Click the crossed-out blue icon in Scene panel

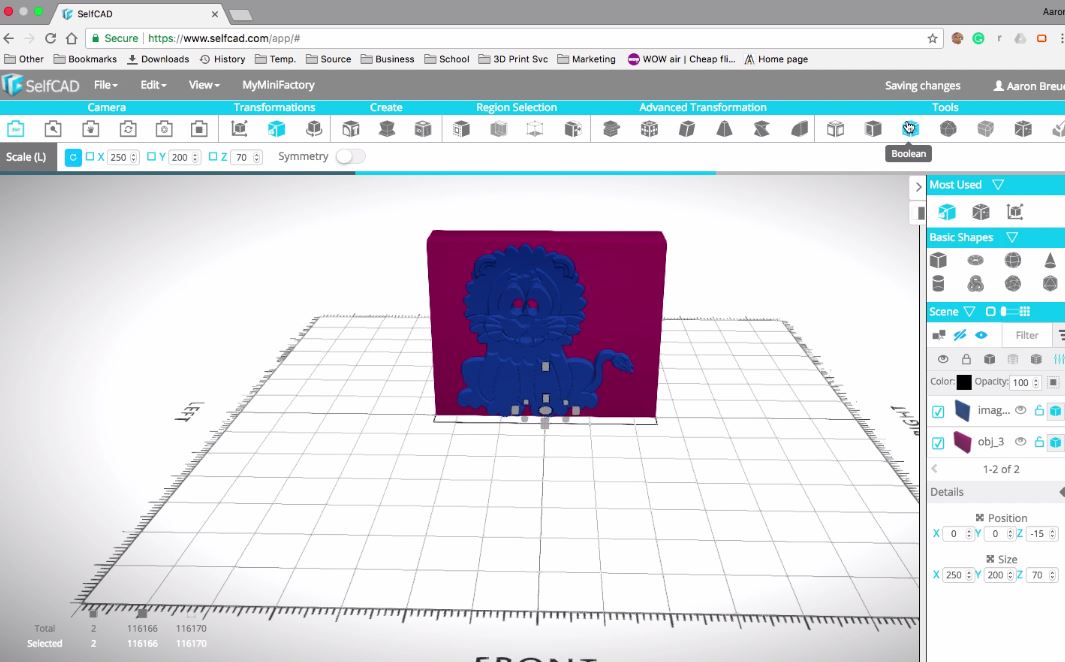tap(960, 335)
